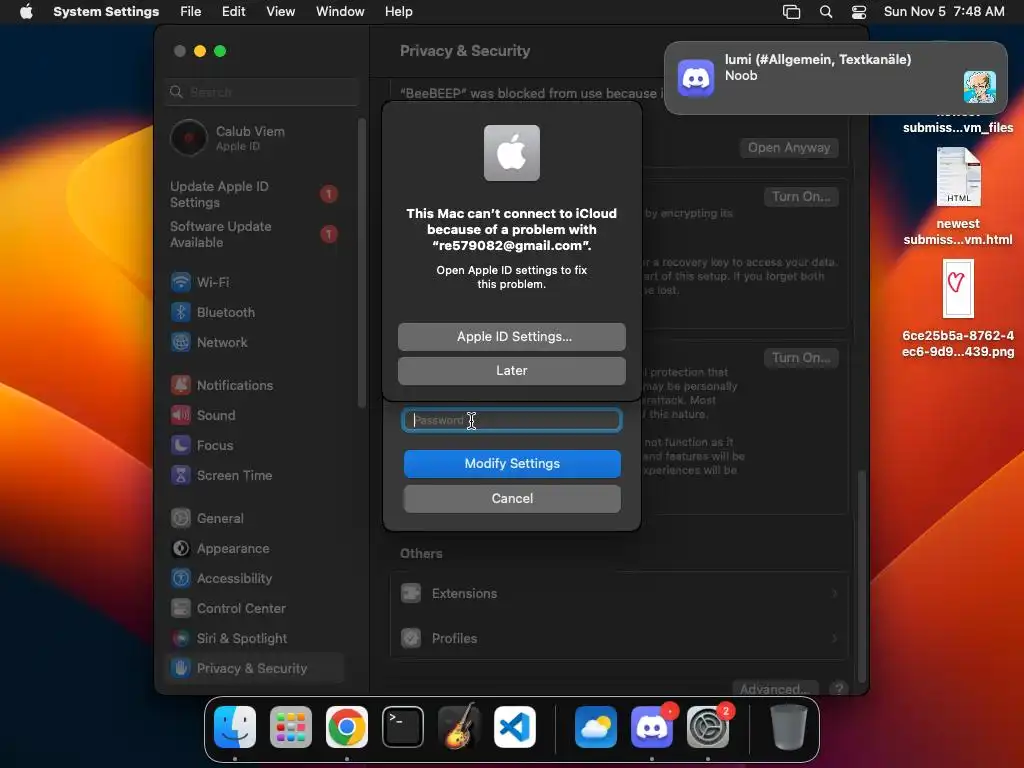Open Update Apple ID Settings item
The height and width of the screenshot is (768, 1024).
pos(255,194)
